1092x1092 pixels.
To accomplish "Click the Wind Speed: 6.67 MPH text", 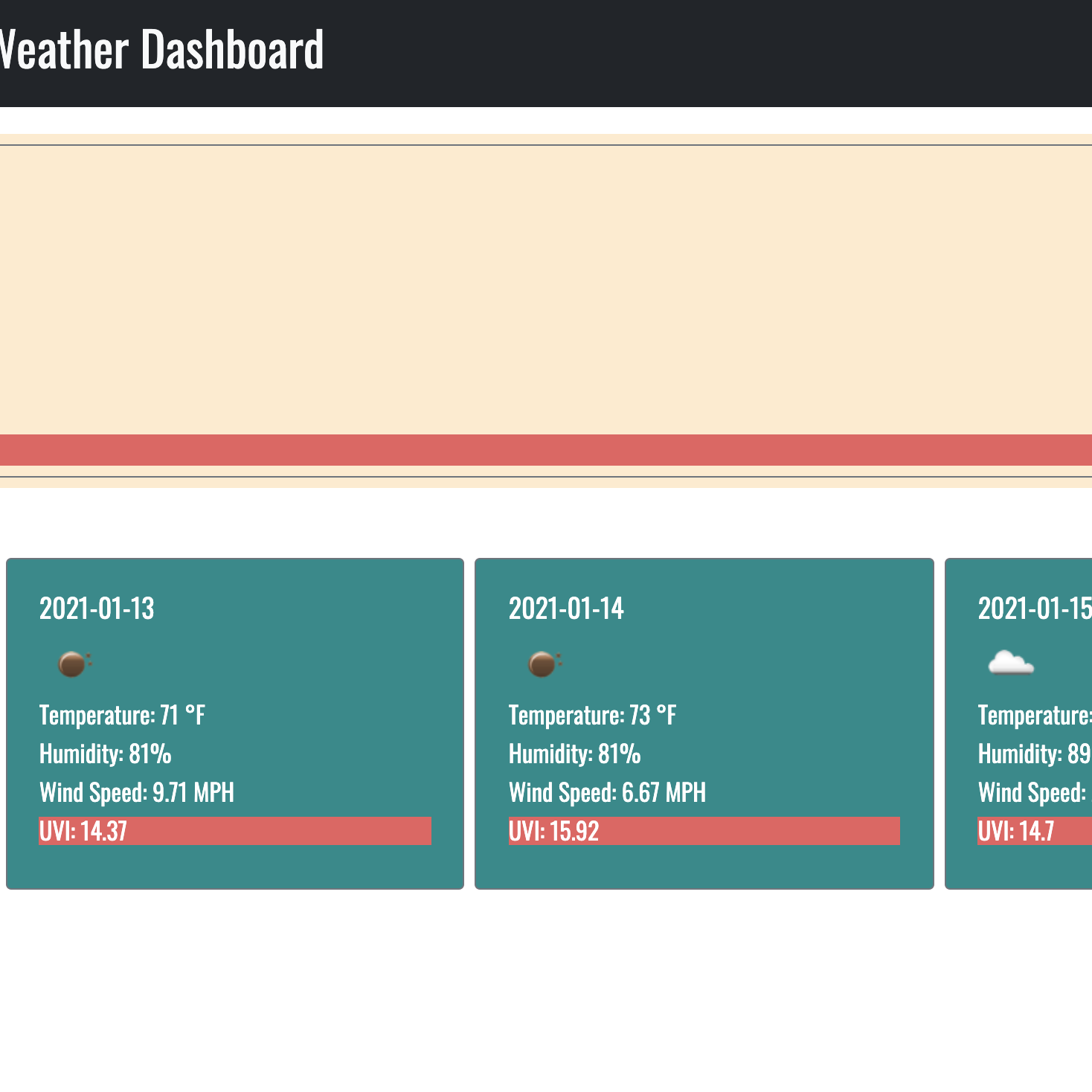I will click(x=607, y=793).
